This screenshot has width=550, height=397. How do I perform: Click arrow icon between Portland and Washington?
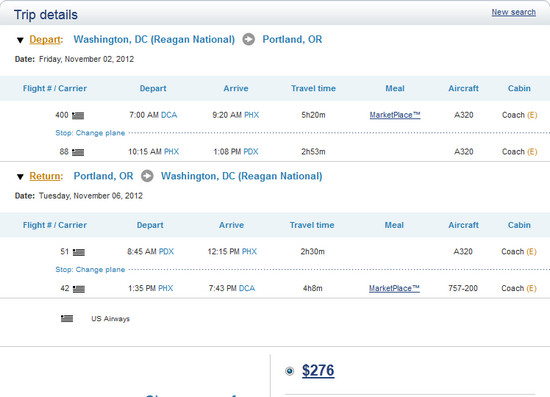coord(147,176)
